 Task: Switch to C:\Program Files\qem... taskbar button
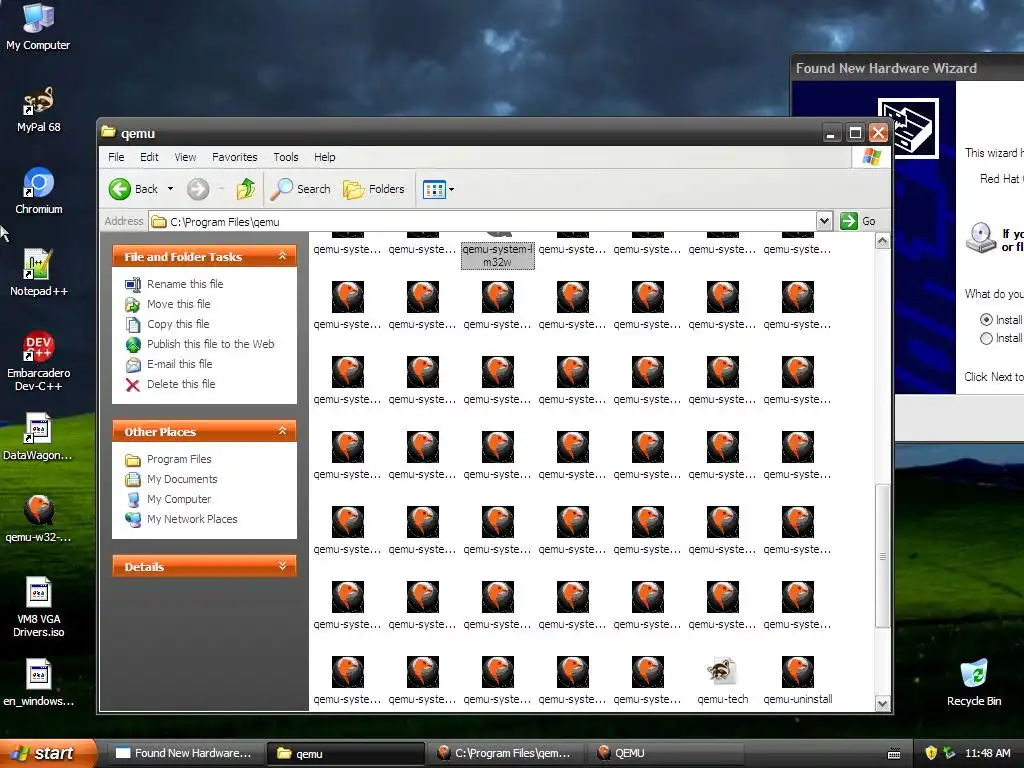506,753
